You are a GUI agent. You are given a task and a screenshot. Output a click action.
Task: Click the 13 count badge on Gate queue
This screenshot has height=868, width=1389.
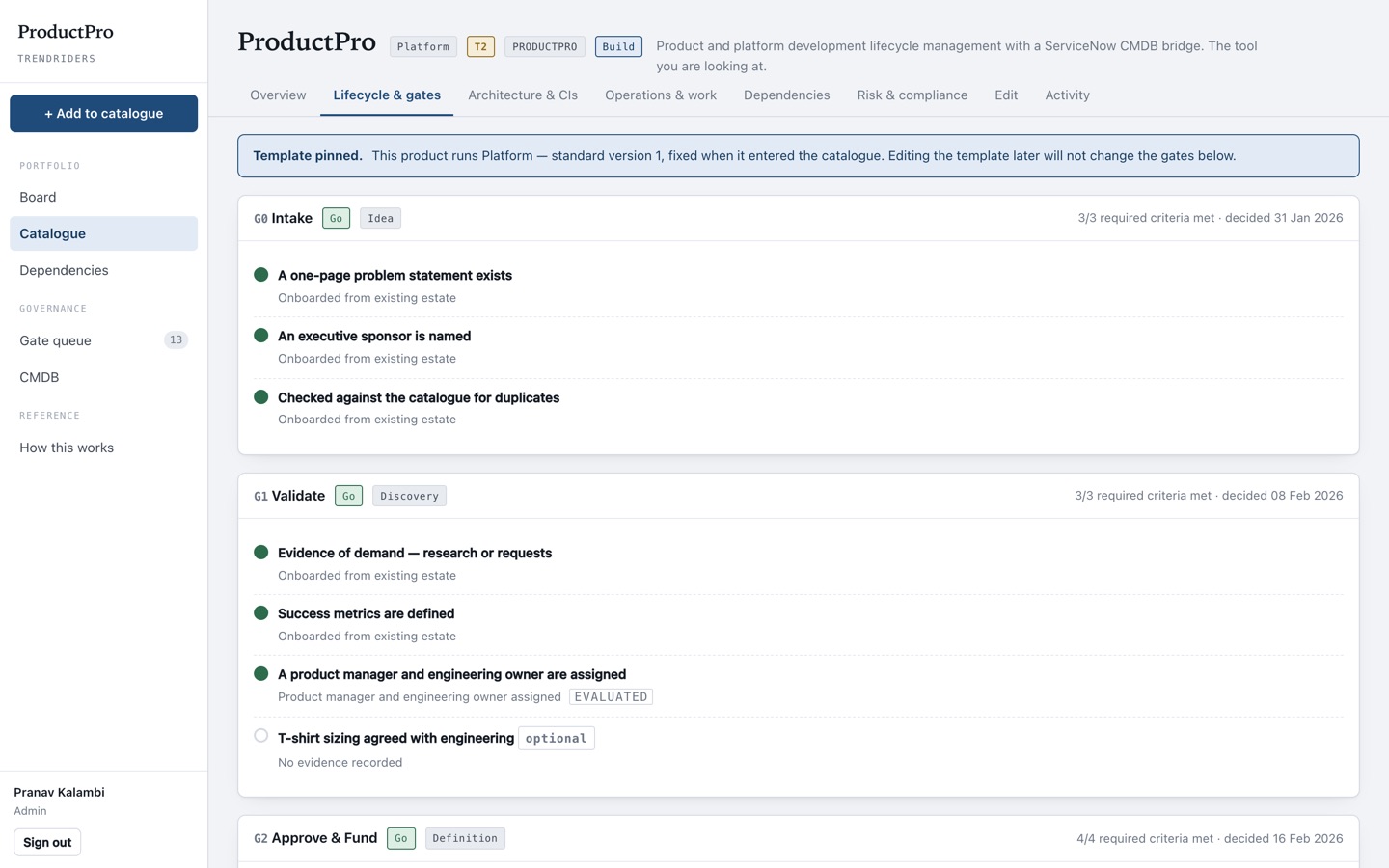point(176,340)
